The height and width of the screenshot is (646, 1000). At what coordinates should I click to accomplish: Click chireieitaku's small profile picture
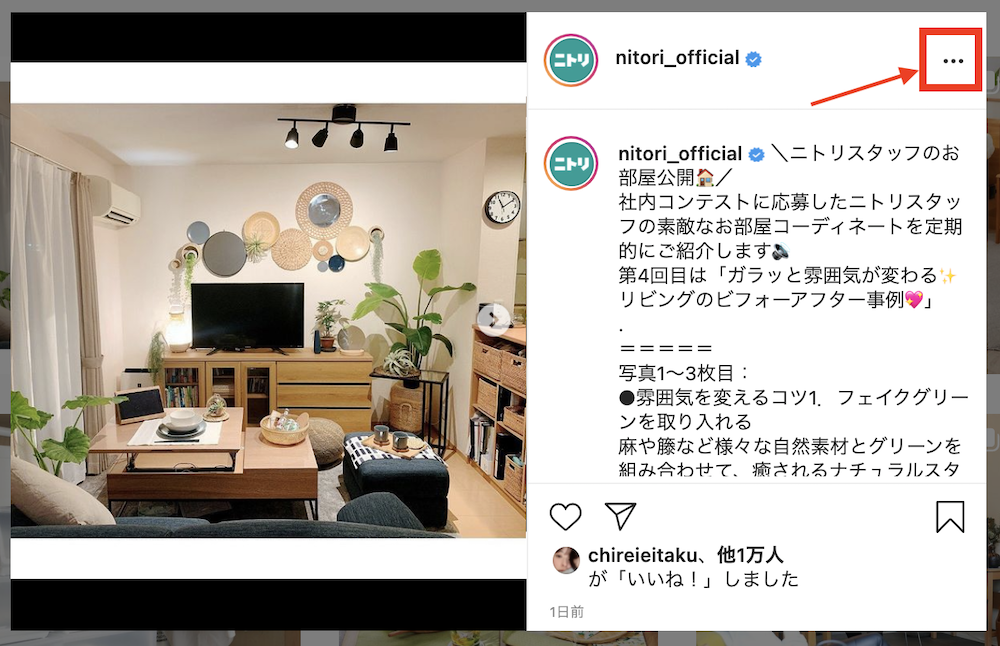[566, 560]
